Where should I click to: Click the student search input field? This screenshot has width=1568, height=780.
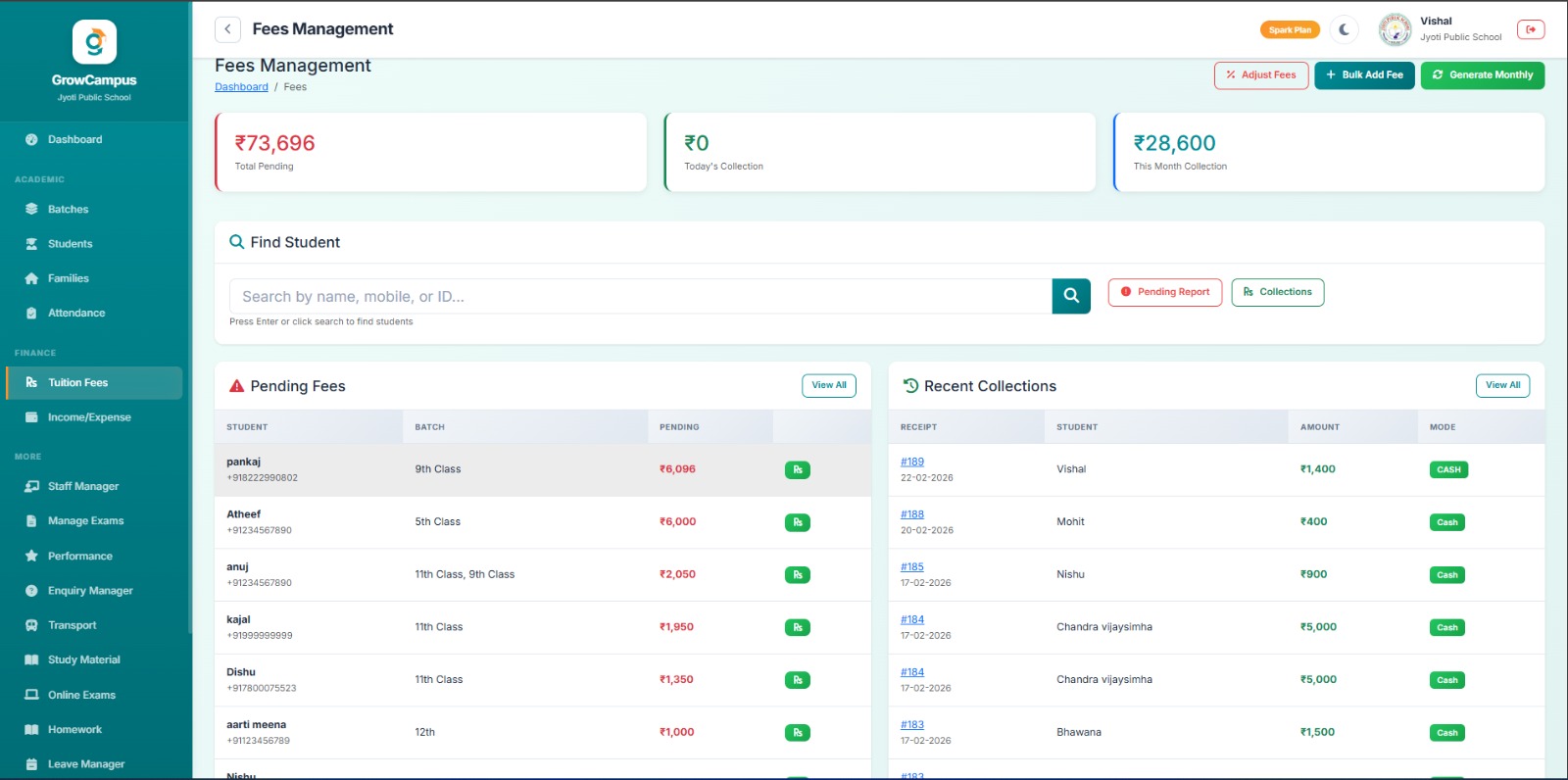click(x=640, y=297)
